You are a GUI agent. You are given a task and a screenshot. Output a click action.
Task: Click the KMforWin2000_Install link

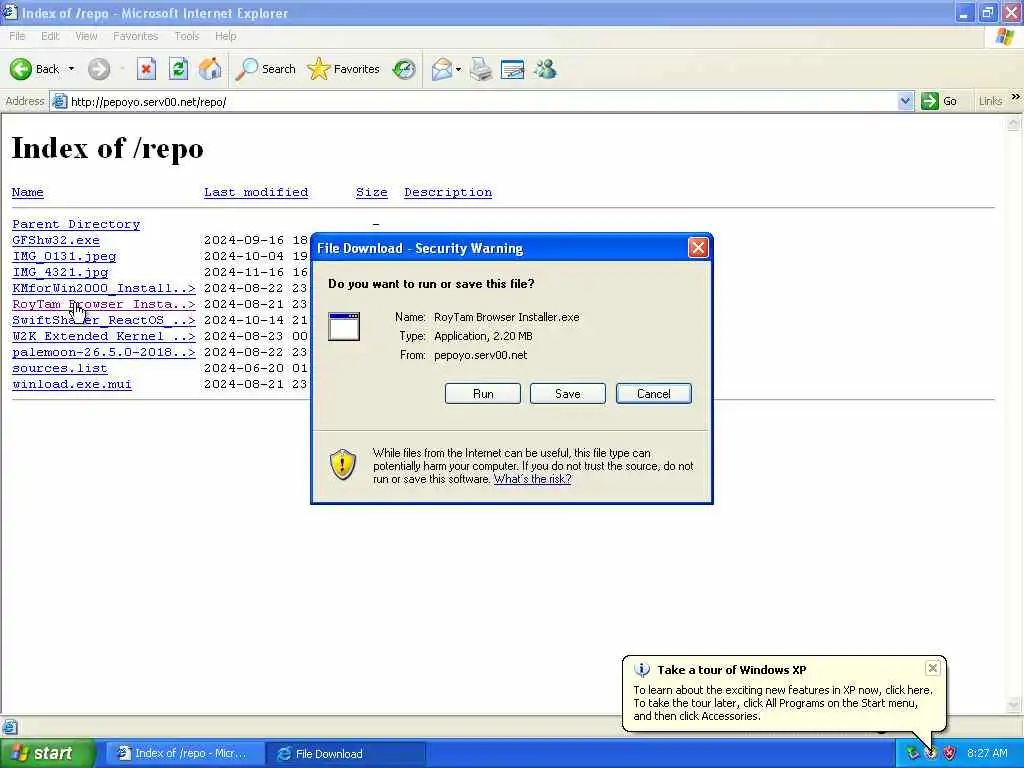104,288
